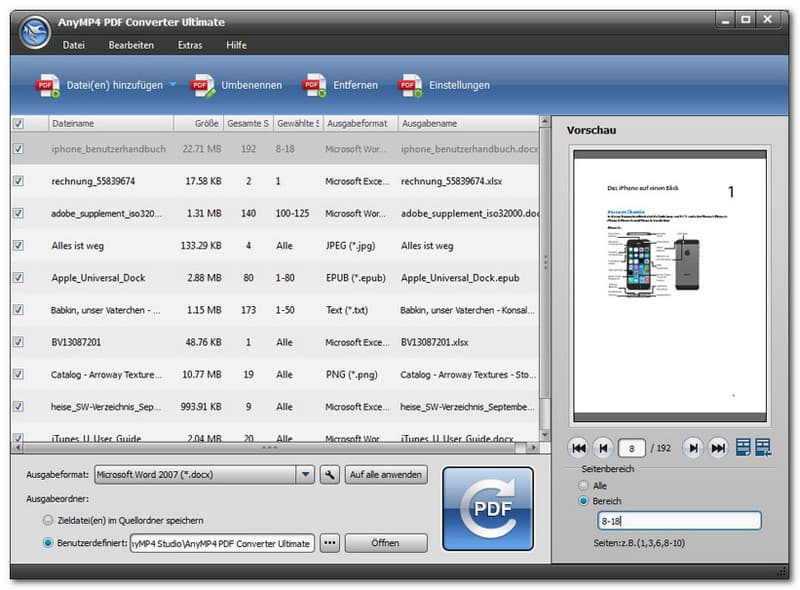
Task: Click the current page number field
Action: tap(632, 449)
